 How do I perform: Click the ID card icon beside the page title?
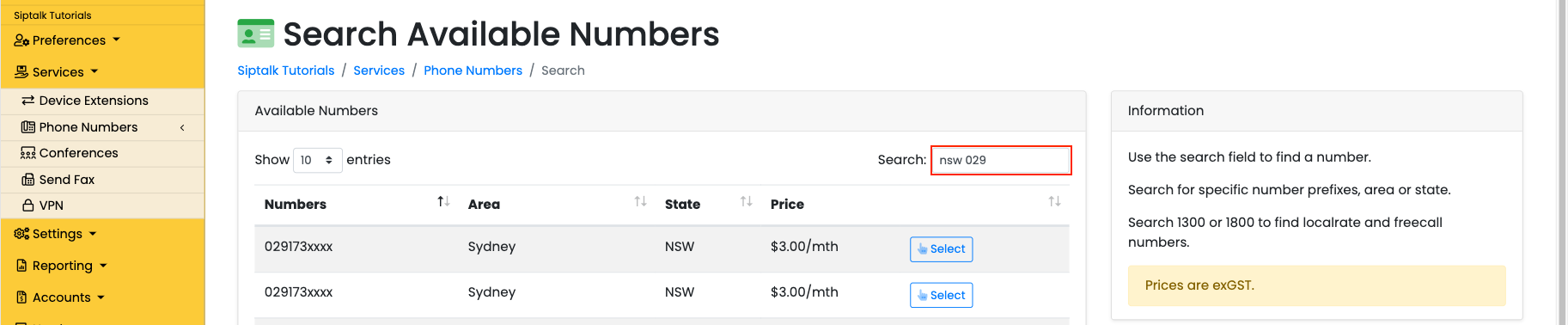click(x=255, y=34)
